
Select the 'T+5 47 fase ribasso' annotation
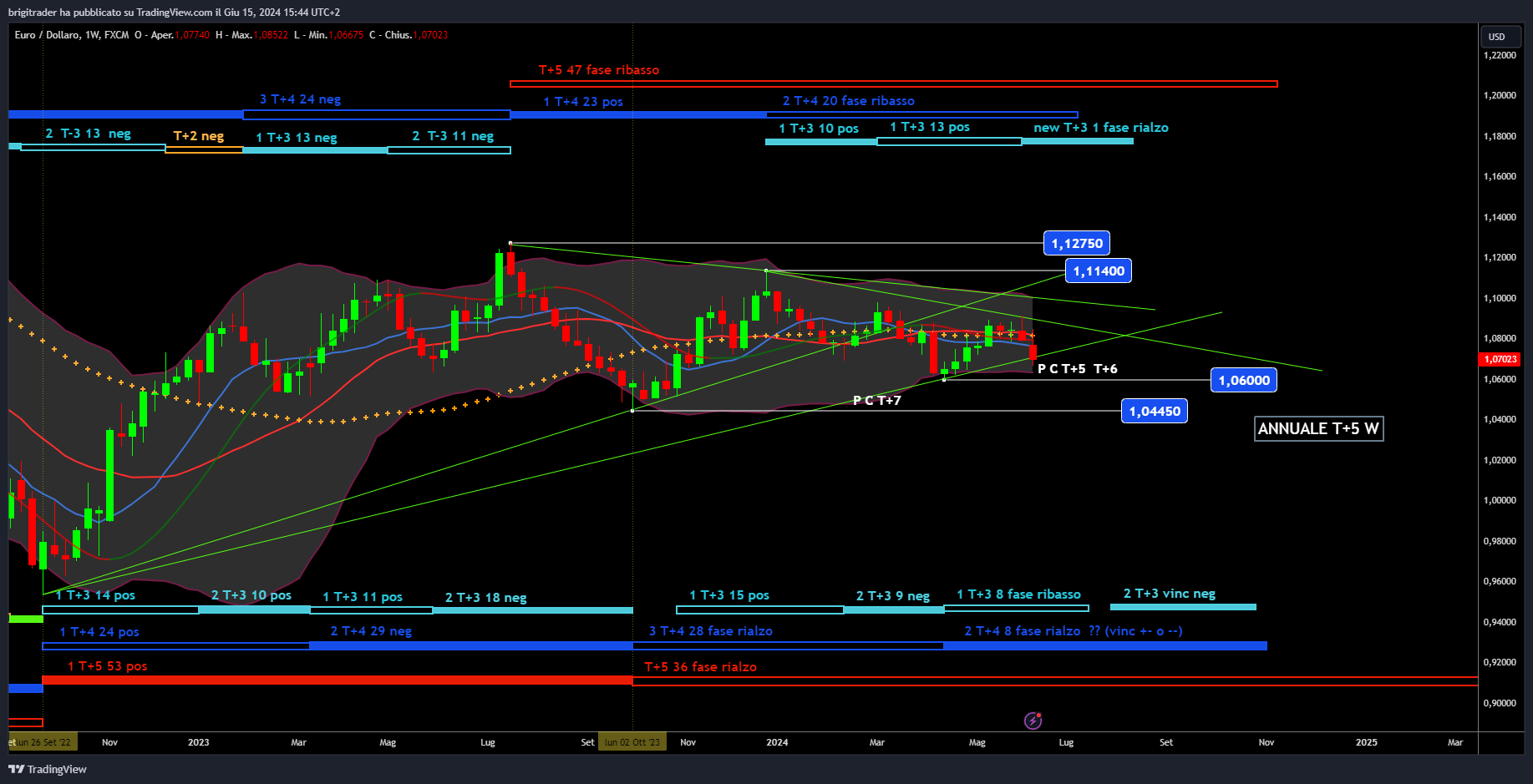point(598,70)
